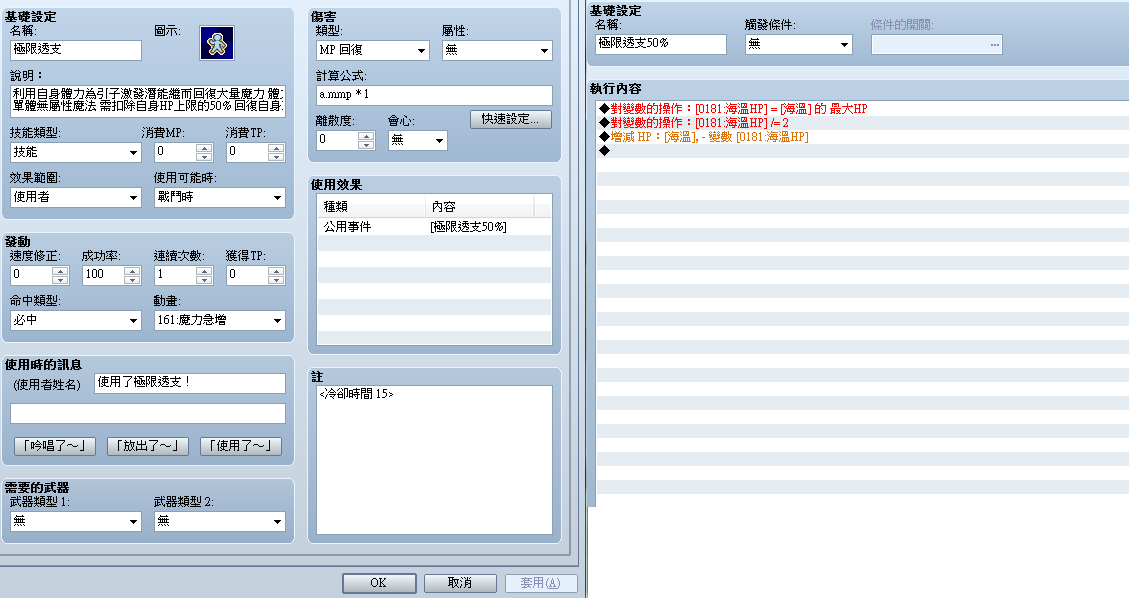Screen dimensions: 1129x599
Task: Open the 觸發條件 dropdown
Action: 799,45
